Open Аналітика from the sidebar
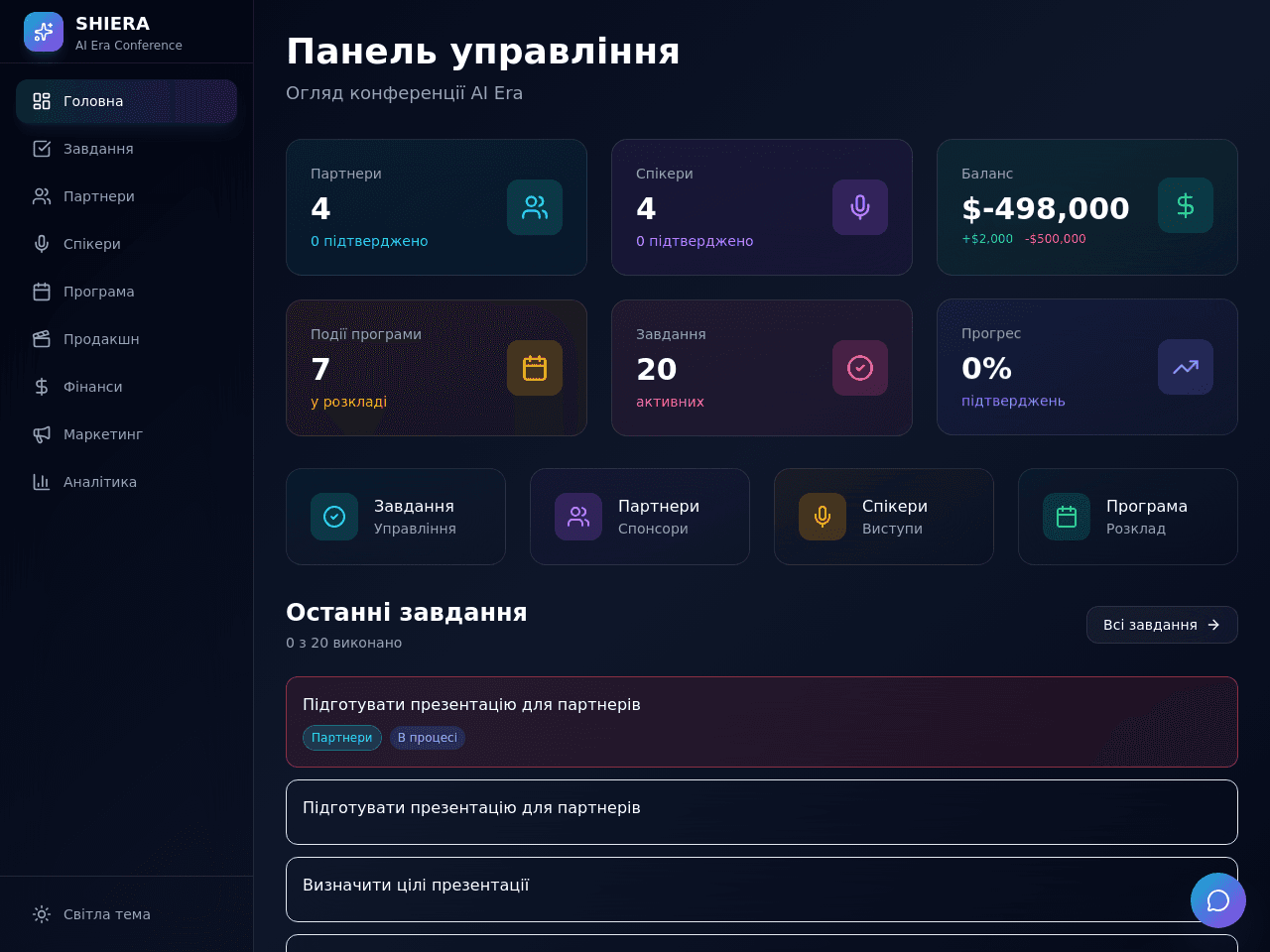Screen dimensions: 1270x952 [126, 482]
